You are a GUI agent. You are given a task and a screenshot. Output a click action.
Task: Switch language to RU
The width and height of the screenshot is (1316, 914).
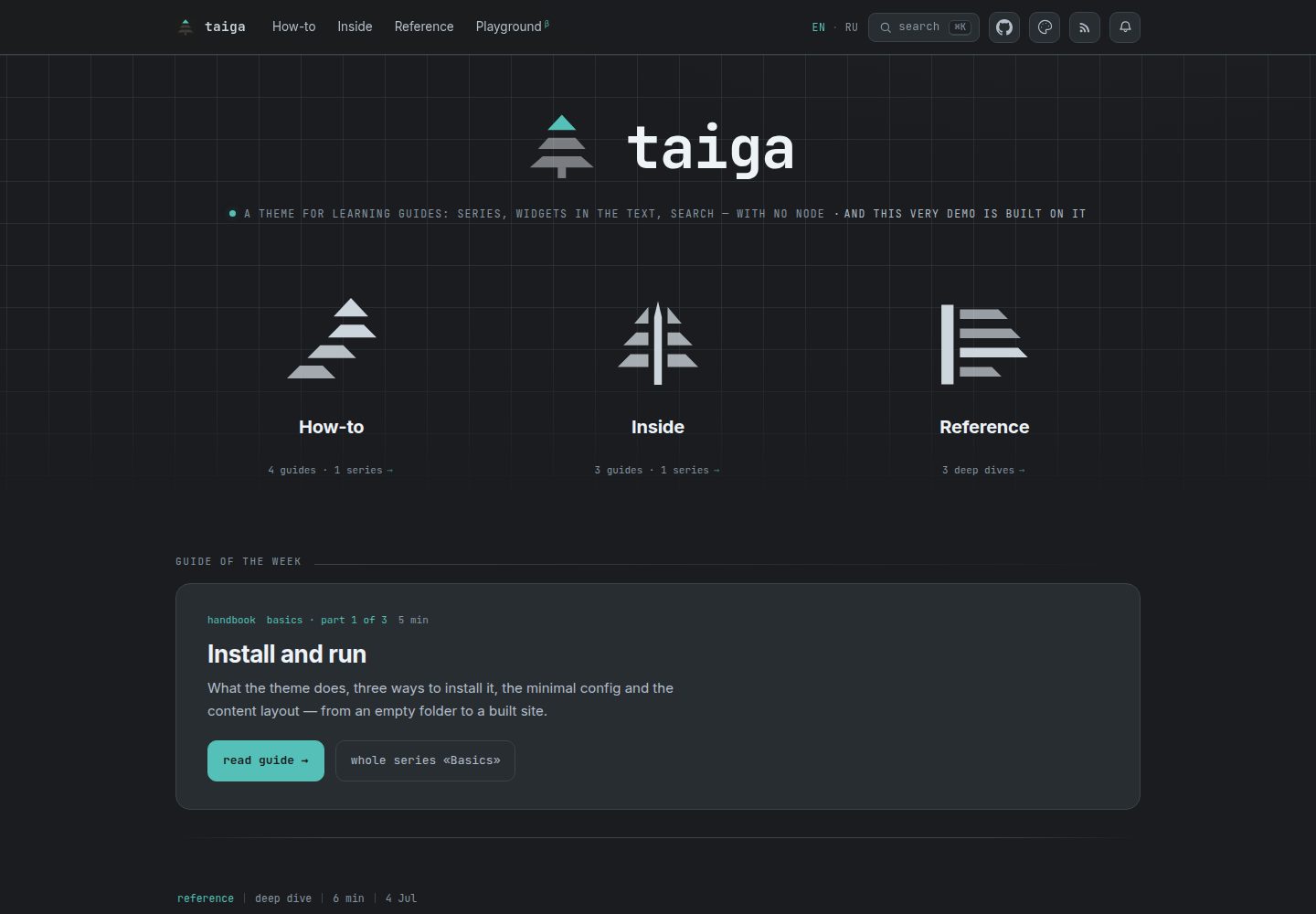[852, 27]
